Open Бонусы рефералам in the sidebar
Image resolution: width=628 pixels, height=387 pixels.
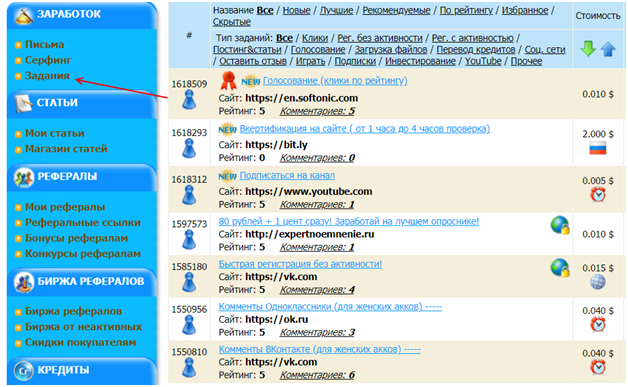[x=76, y=238]
